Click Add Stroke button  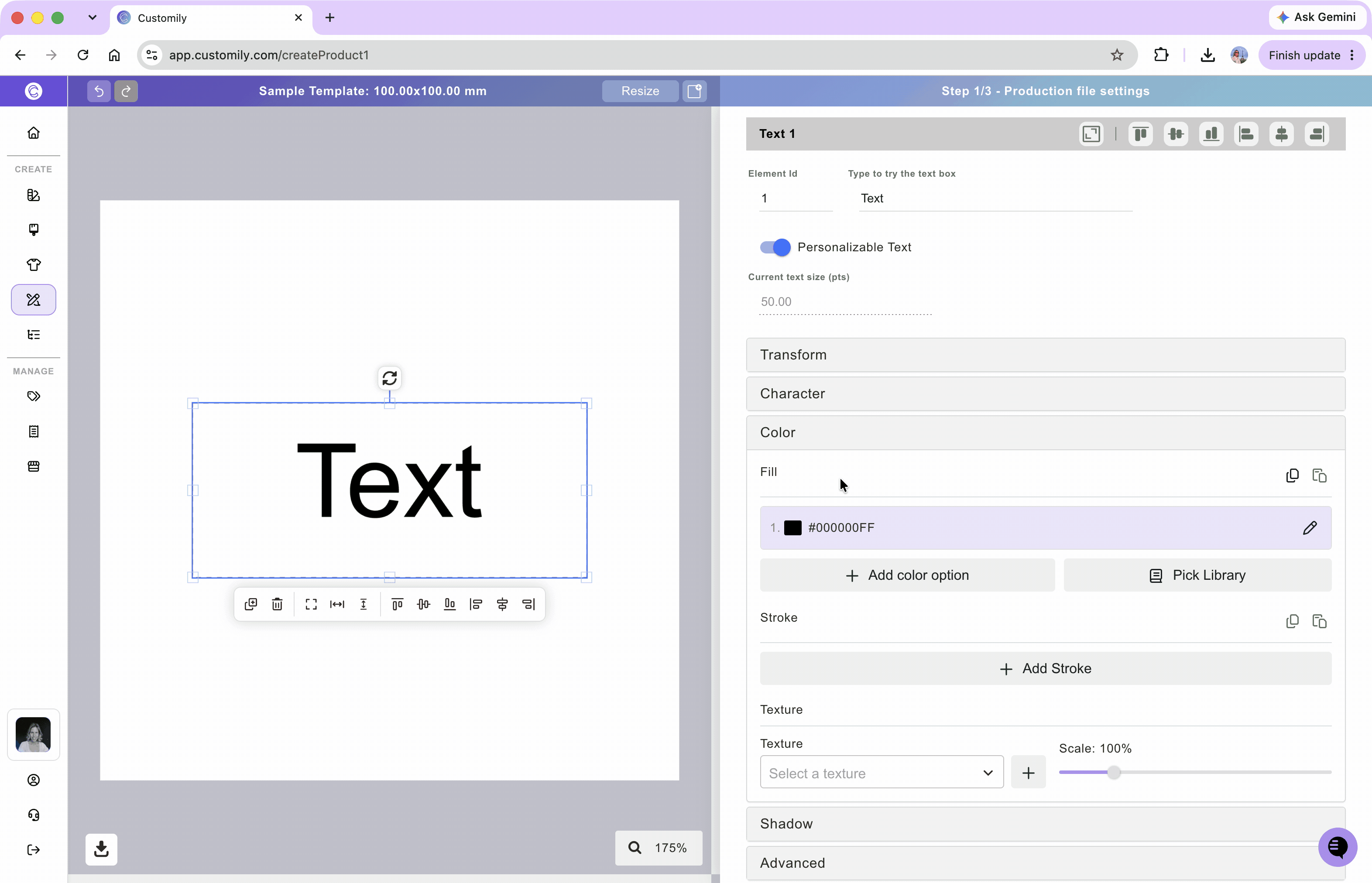[1045, 668]
